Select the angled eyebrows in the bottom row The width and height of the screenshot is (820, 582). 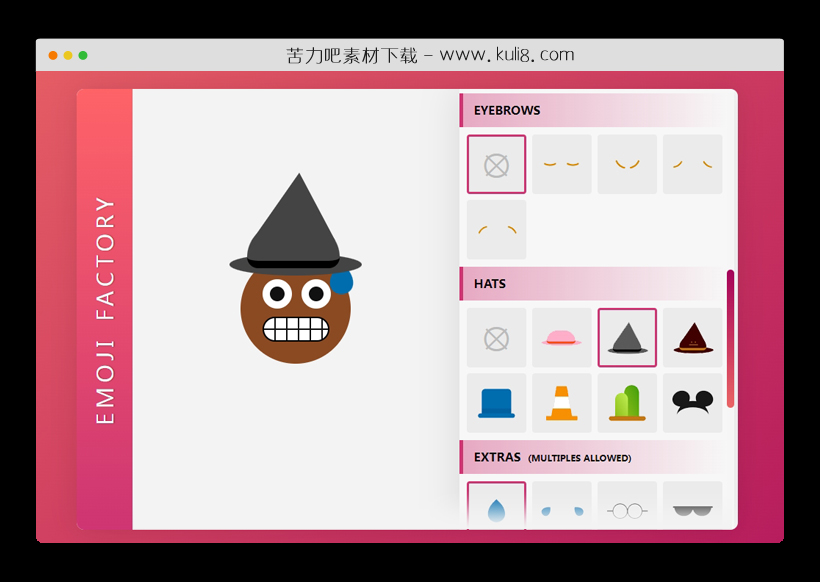[496, 229]
